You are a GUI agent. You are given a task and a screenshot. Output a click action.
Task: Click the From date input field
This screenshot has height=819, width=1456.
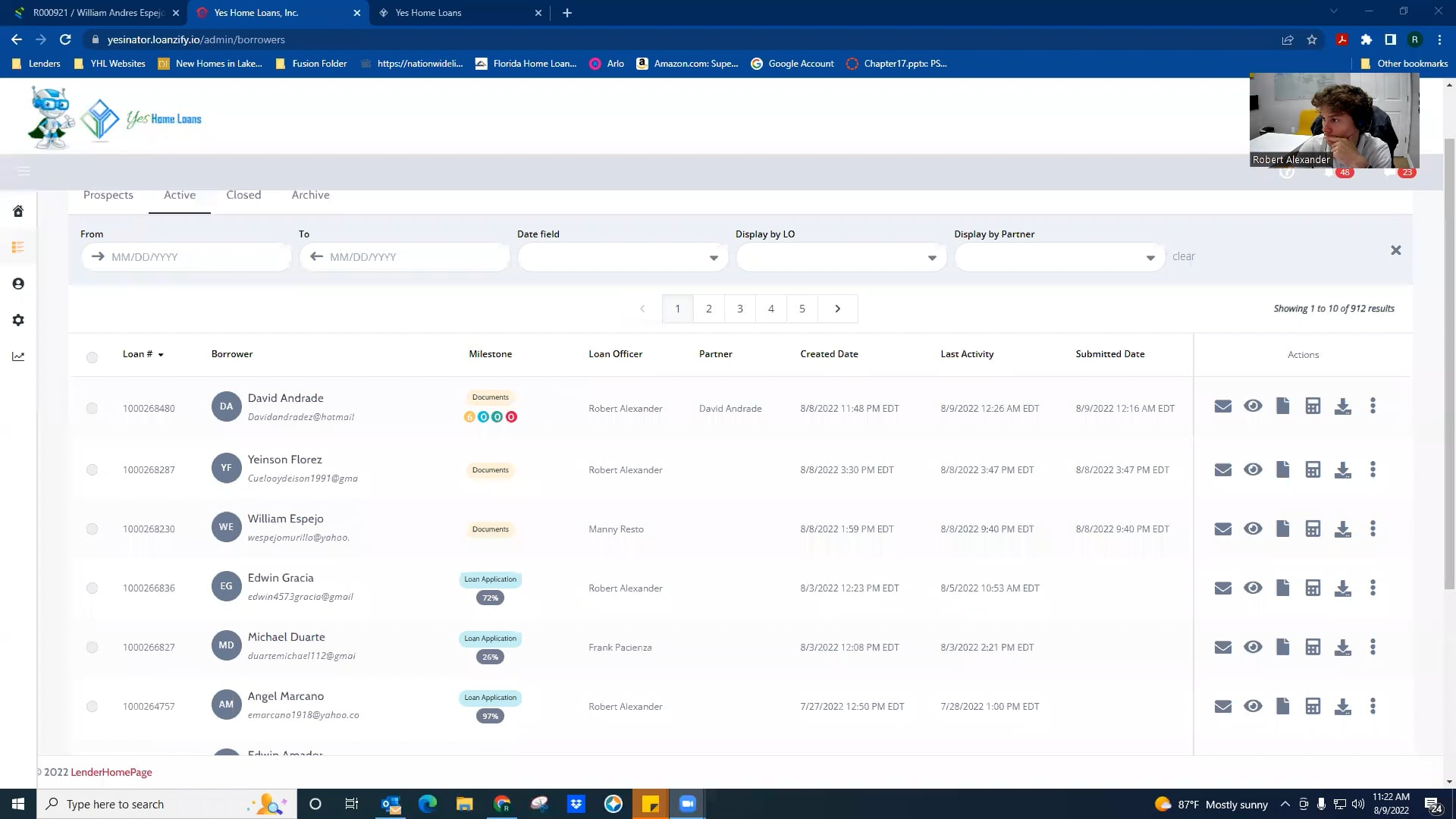click(186, 257)
